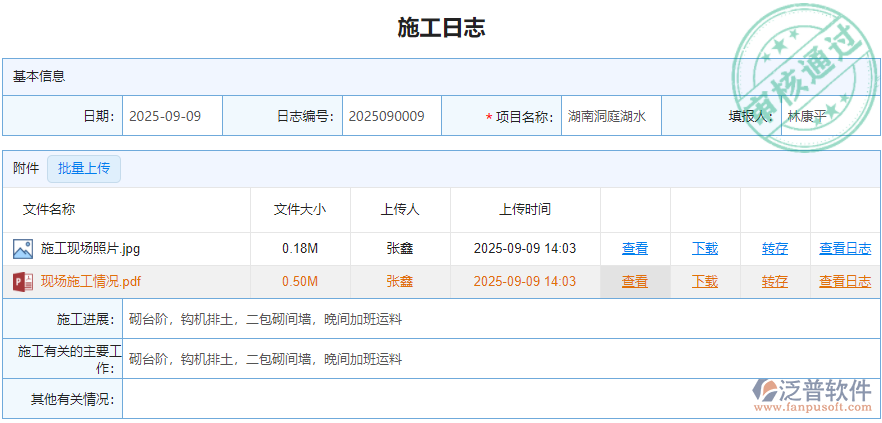The height and width of the screenshot is (423, 882).
Task: Click 转存 for 现场施工情况.pdf
Action: [775, 282]
